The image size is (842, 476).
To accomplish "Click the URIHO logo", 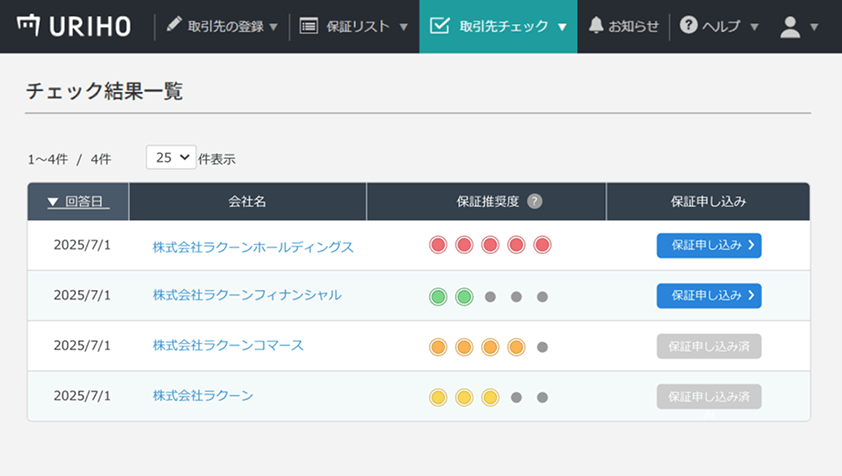I will point(74,27).
